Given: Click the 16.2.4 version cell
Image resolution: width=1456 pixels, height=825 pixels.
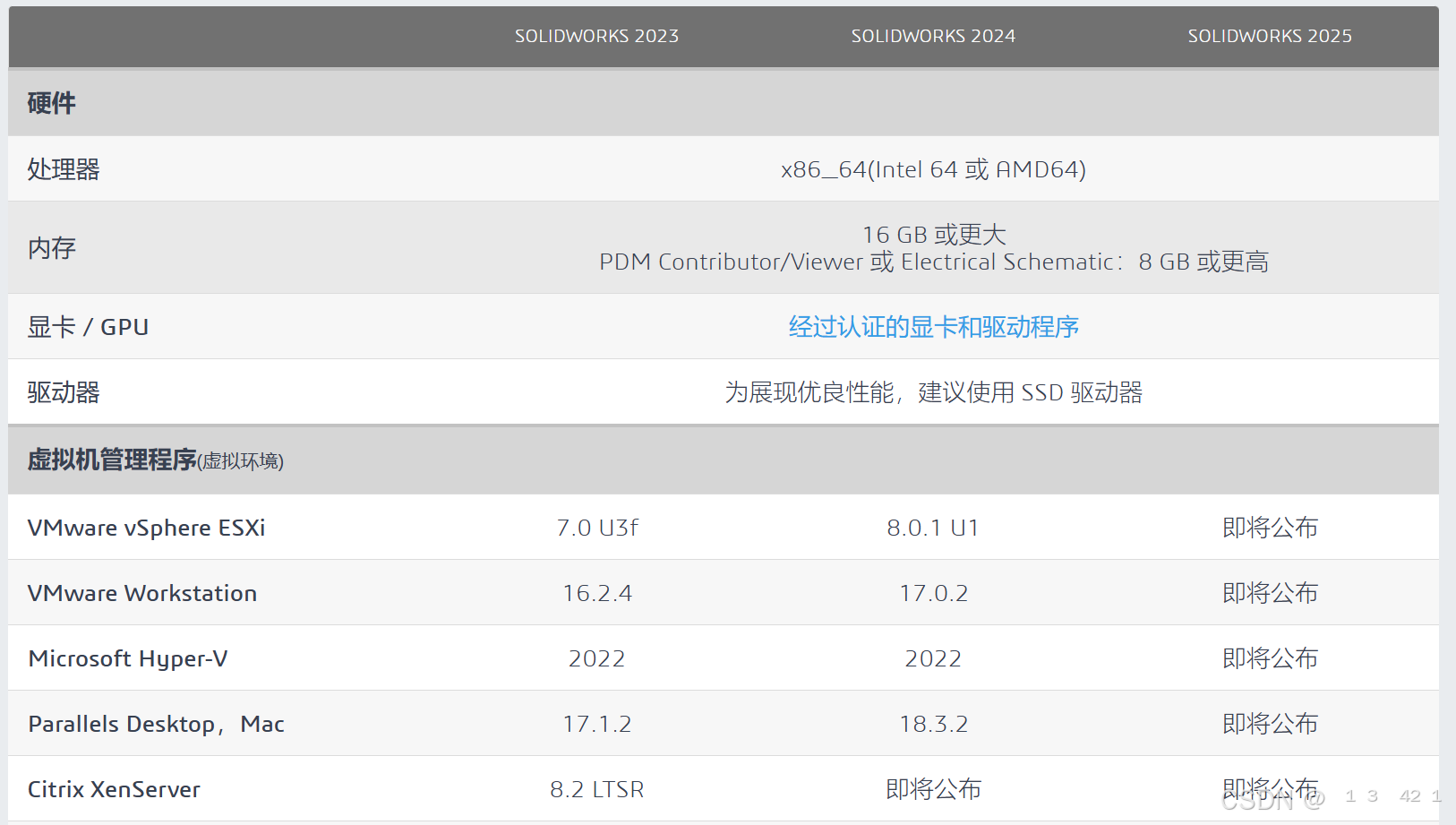Looking at the screenshot, I should coord(597,593).
